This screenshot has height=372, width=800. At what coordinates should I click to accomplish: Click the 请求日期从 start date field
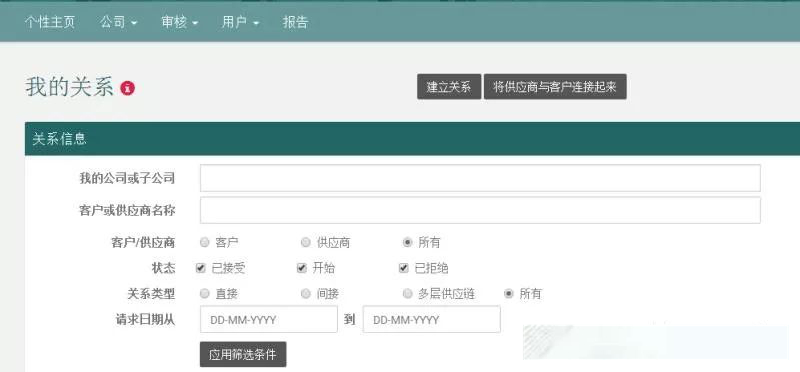(269, 319)
